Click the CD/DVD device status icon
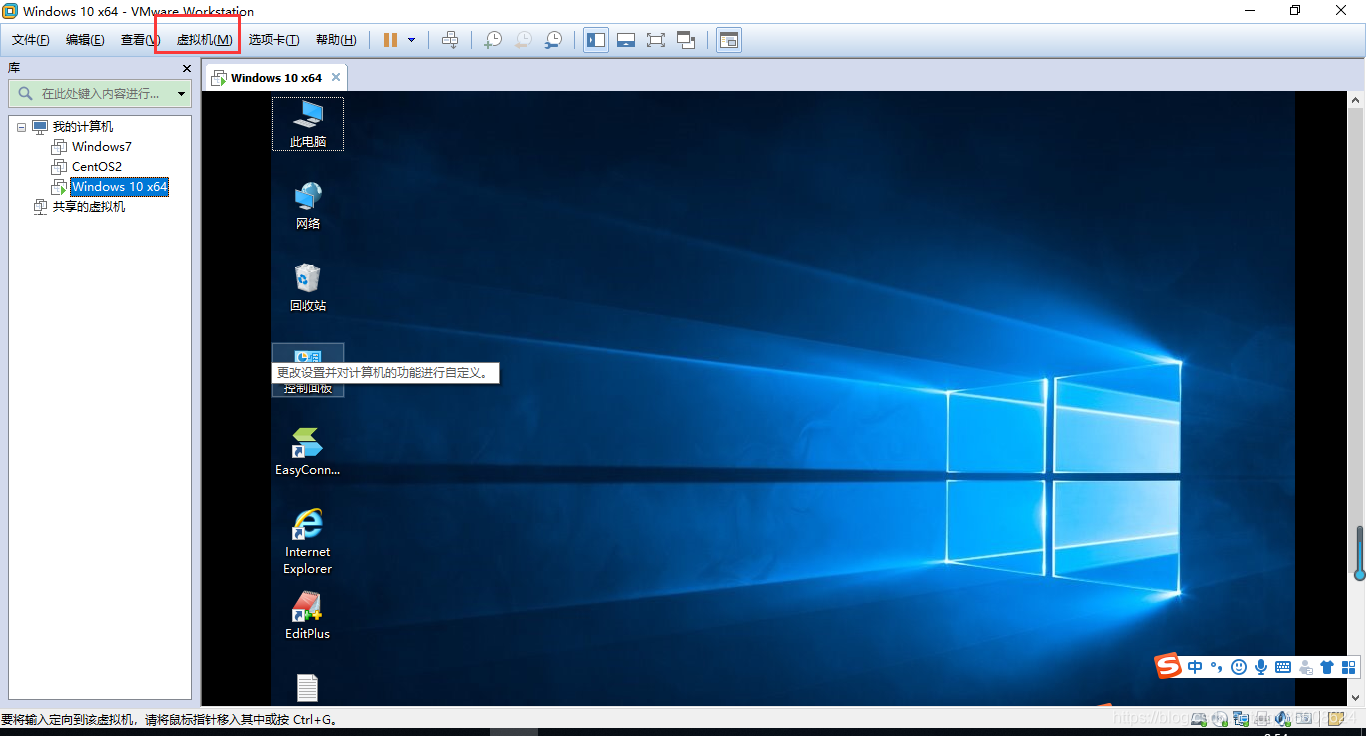Screen dimensions: 1366x736 [1220, 718]
